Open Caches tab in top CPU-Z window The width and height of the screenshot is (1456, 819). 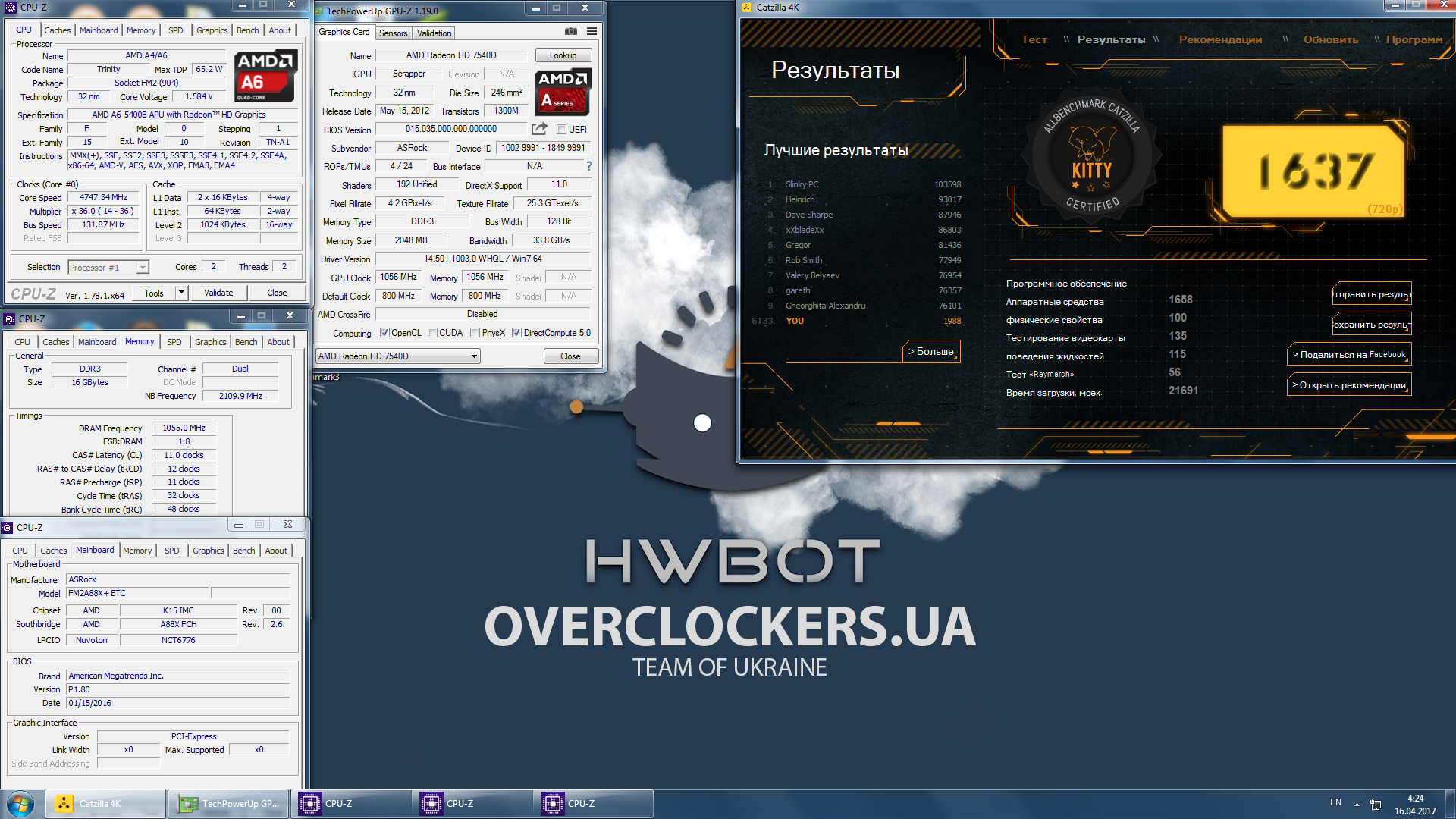(x=58, y=30)
